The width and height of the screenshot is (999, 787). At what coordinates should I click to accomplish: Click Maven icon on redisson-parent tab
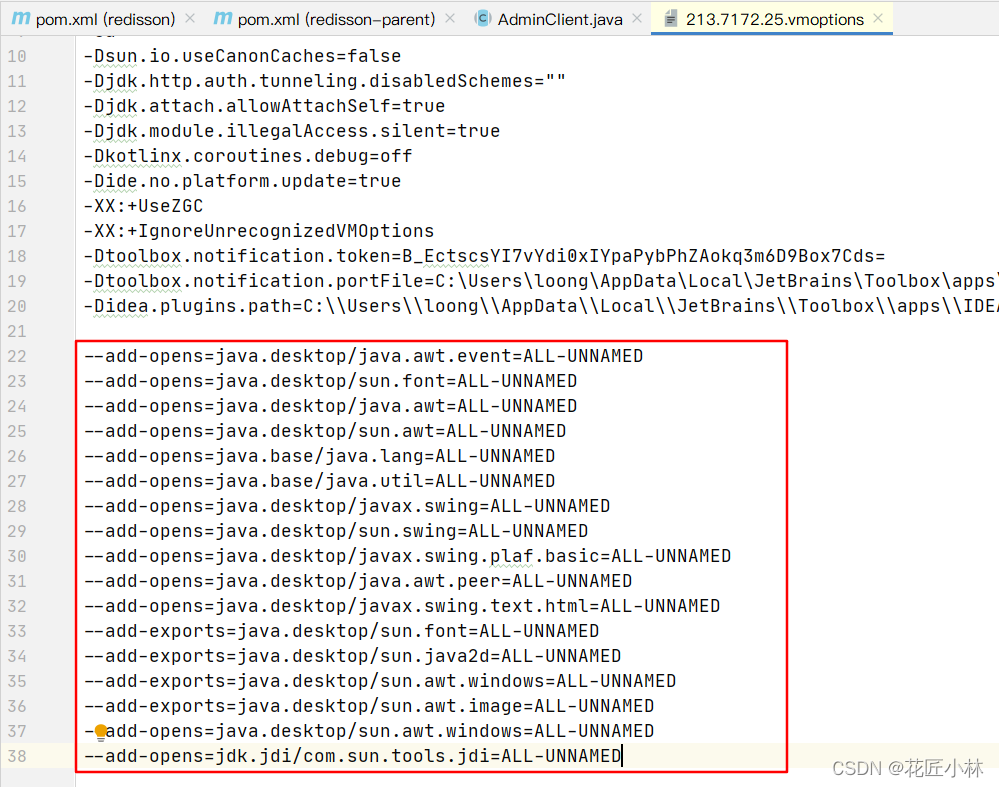tap(223, 19)
